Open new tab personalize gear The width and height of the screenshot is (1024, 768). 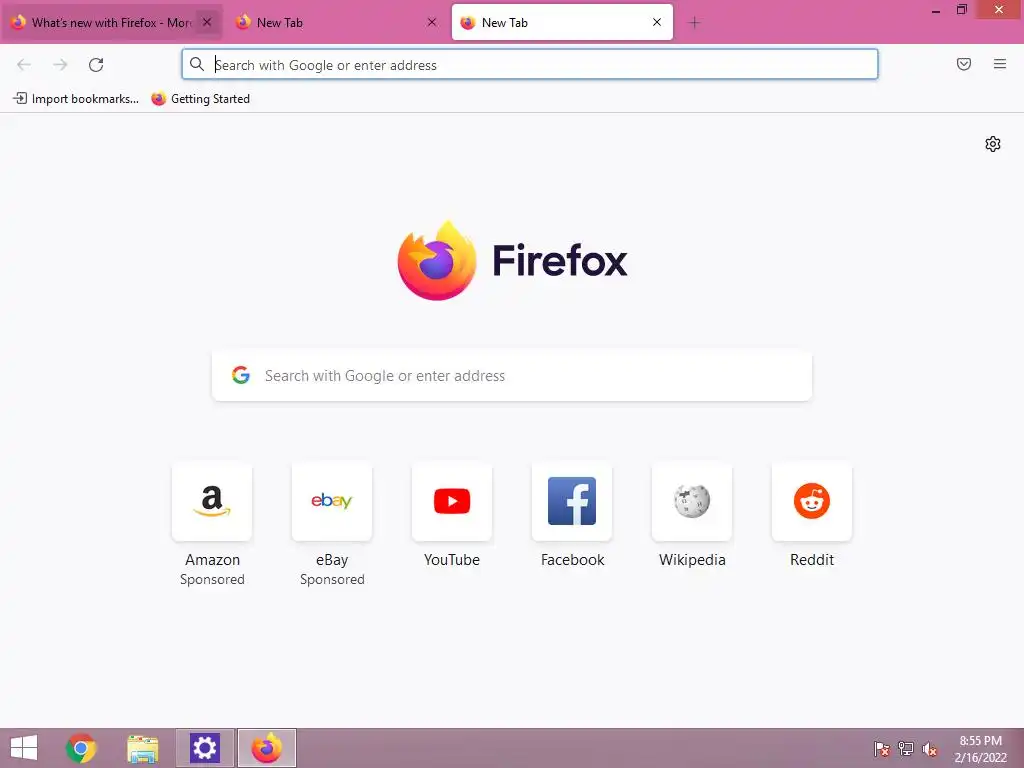tap(993, 144)
